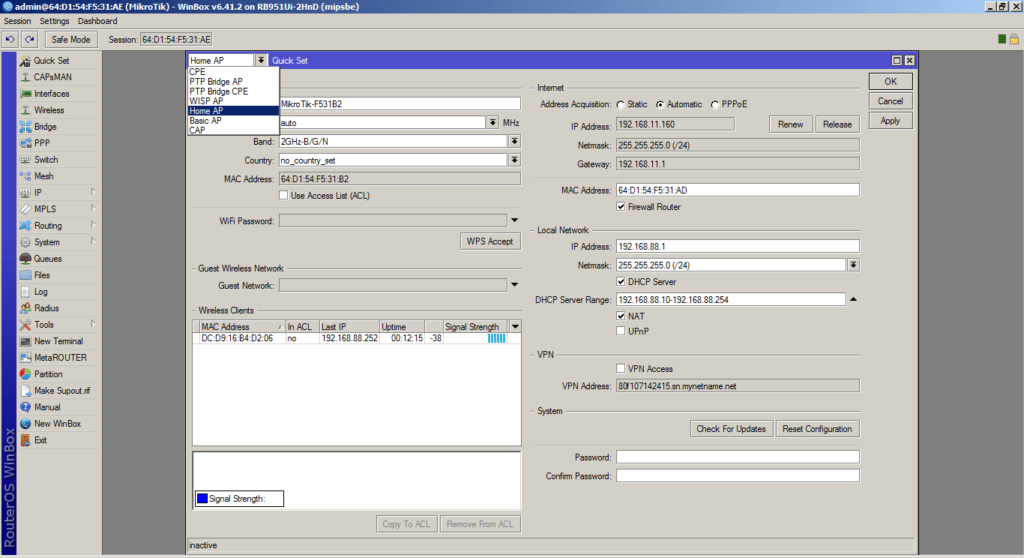Image resolution: width=1024 pixels, height=558 pixels.
Task: Open the Band dropdown arrow
Action: coord(514,141)
